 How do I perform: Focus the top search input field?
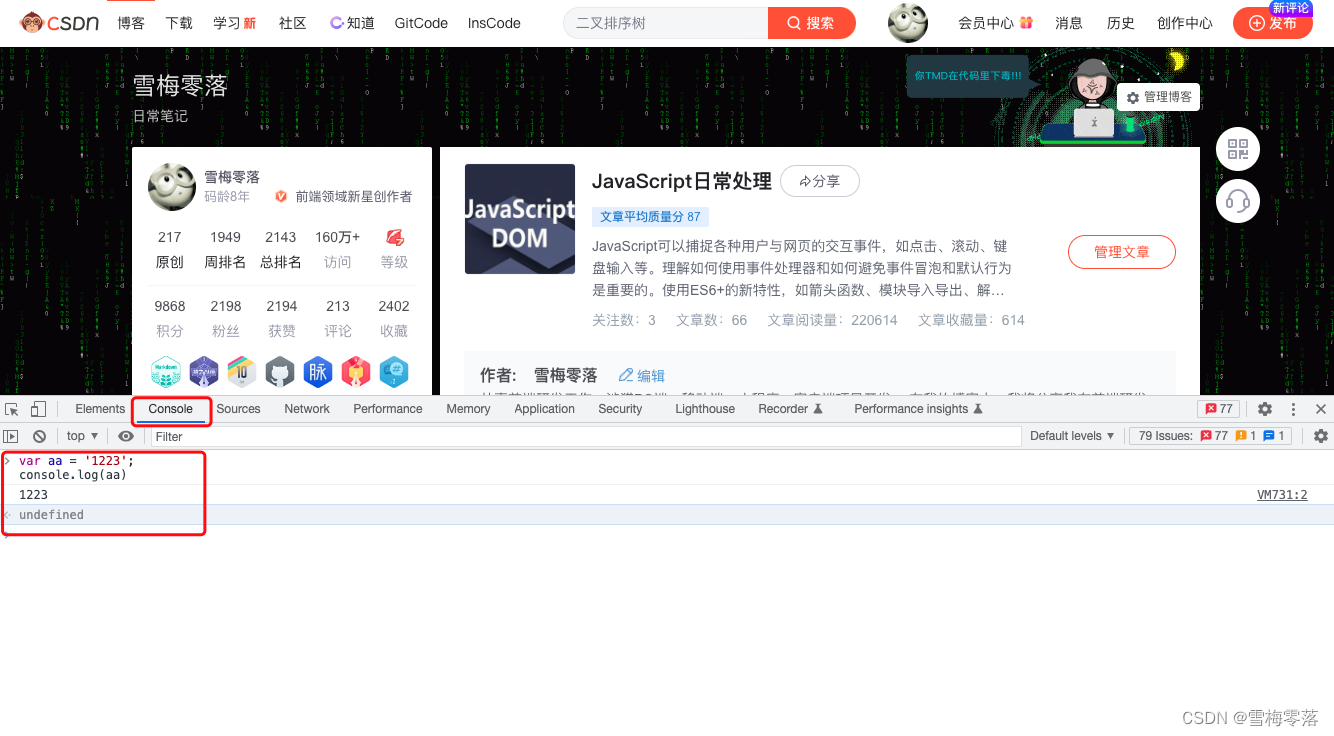coord(666,23)
